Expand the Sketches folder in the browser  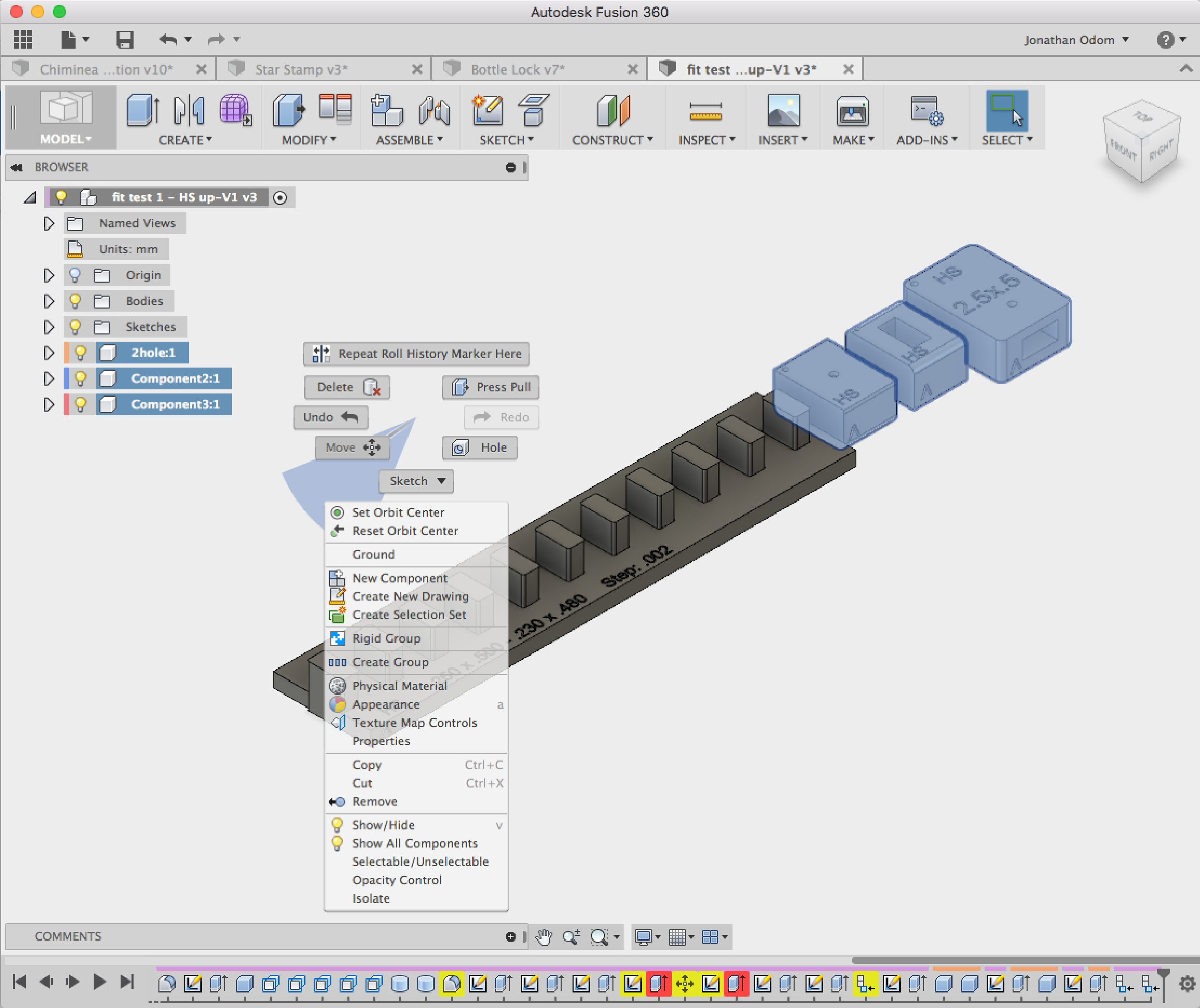49,327
